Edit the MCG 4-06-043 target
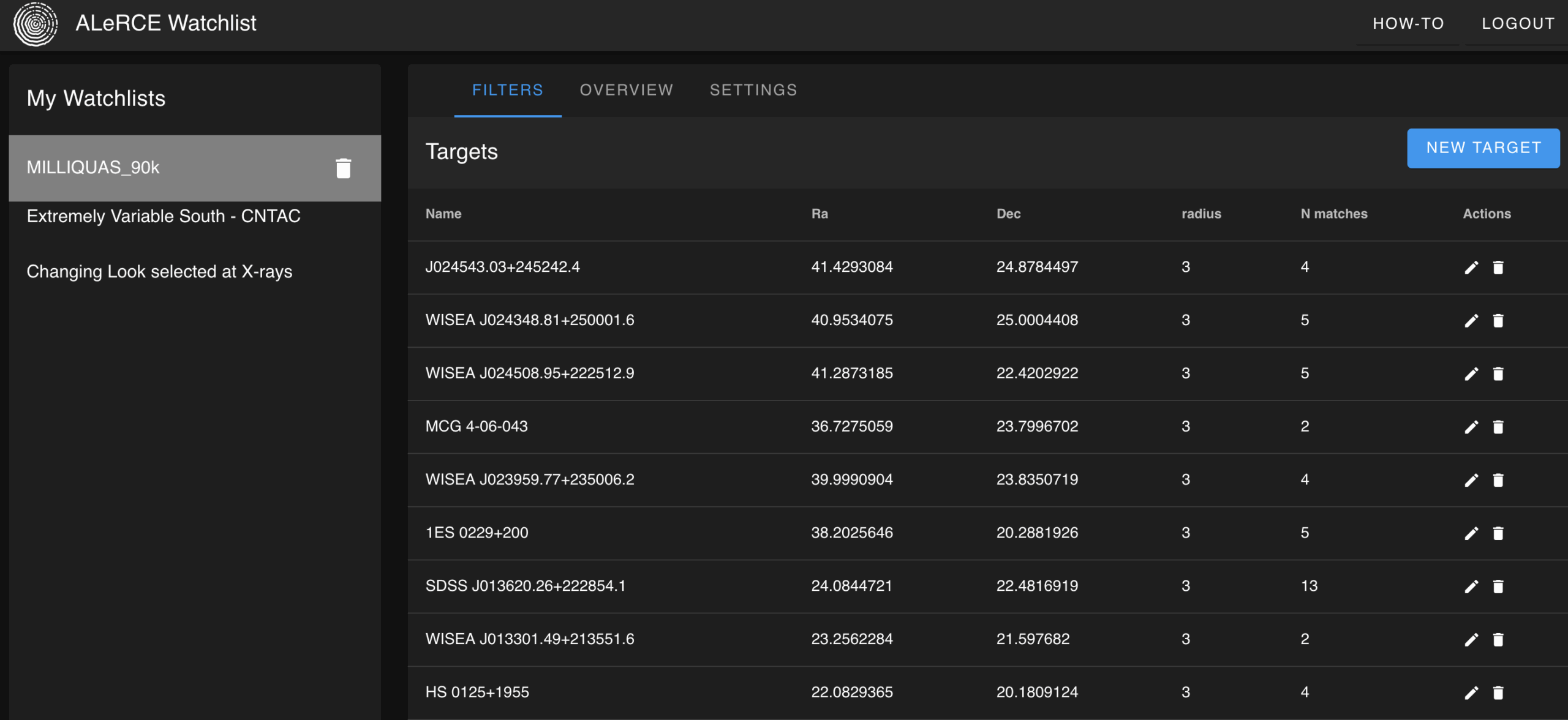 (x=1471, y=427)
